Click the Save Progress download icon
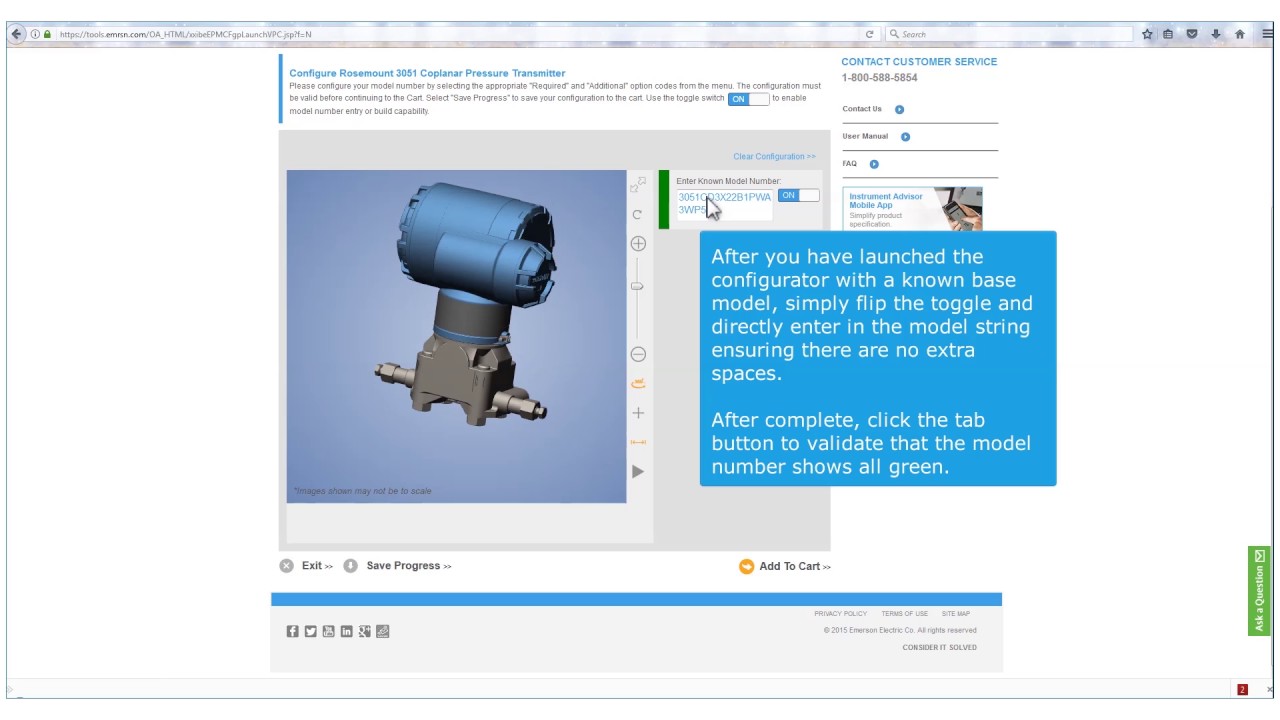 350,566
